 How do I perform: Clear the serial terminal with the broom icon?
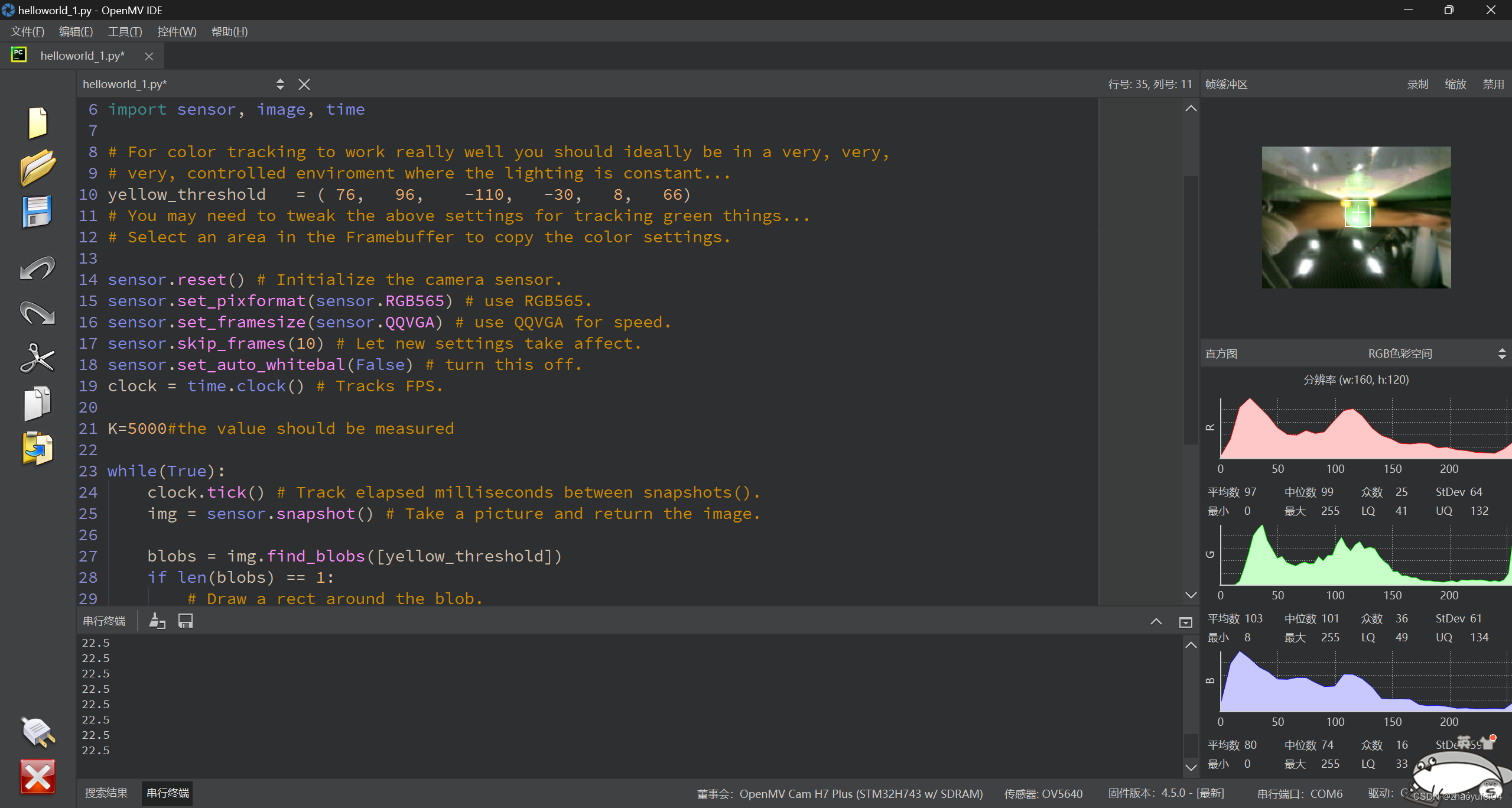[x=157, y=621]
